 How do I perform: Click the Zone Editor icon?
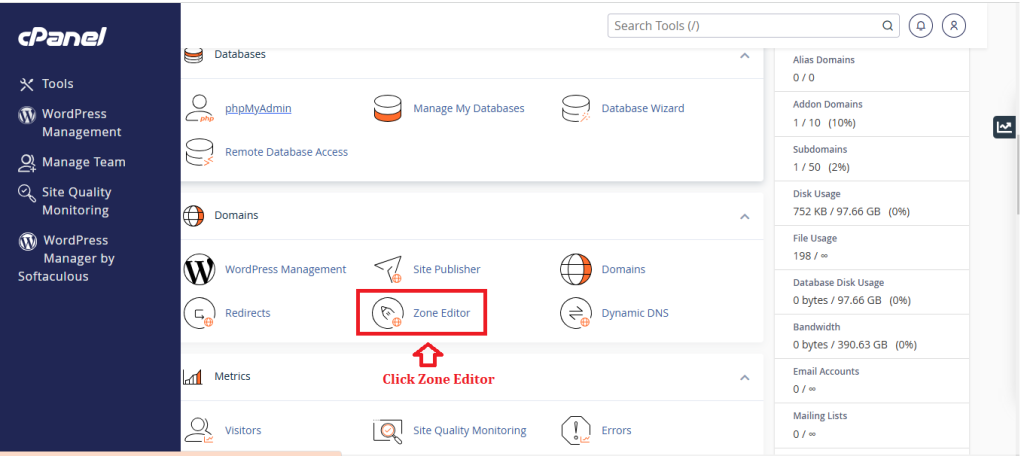[x=388, y=313]
